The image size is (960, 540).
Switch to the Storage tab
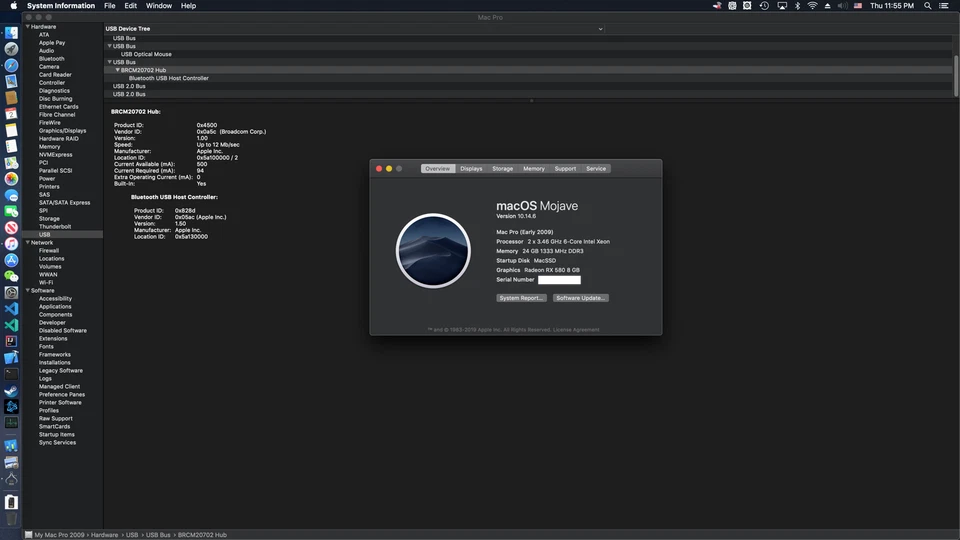[502, 169]
